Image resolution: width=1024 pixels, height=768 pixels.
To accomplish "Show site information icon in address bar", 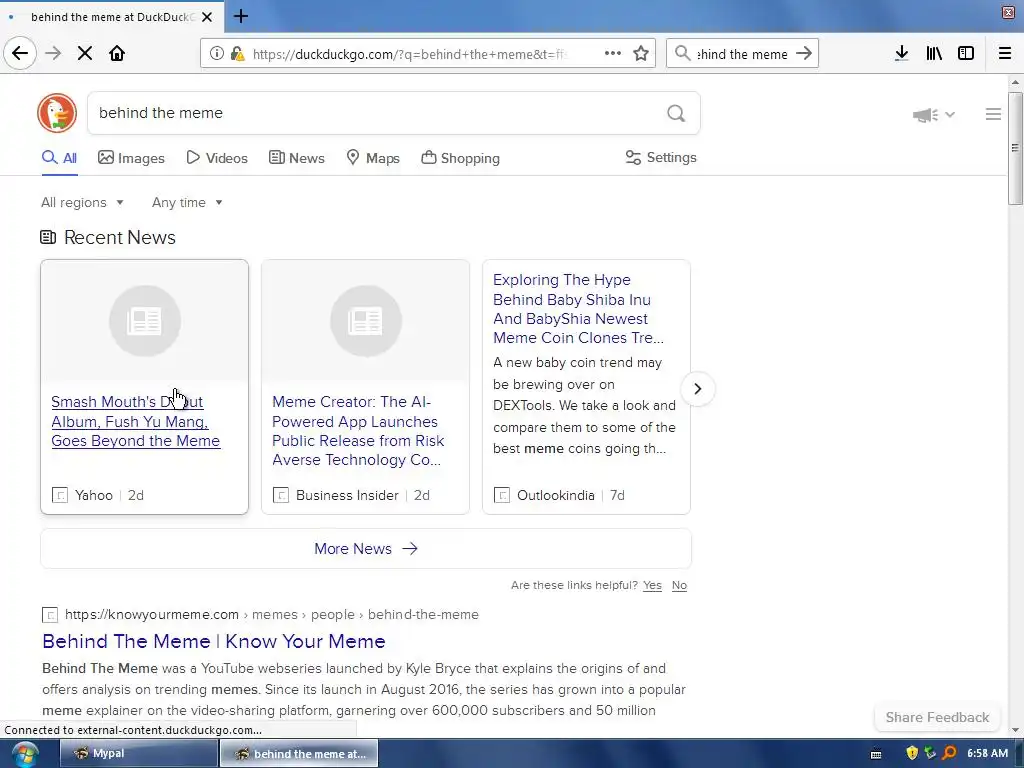I will [x=217, y=54].
